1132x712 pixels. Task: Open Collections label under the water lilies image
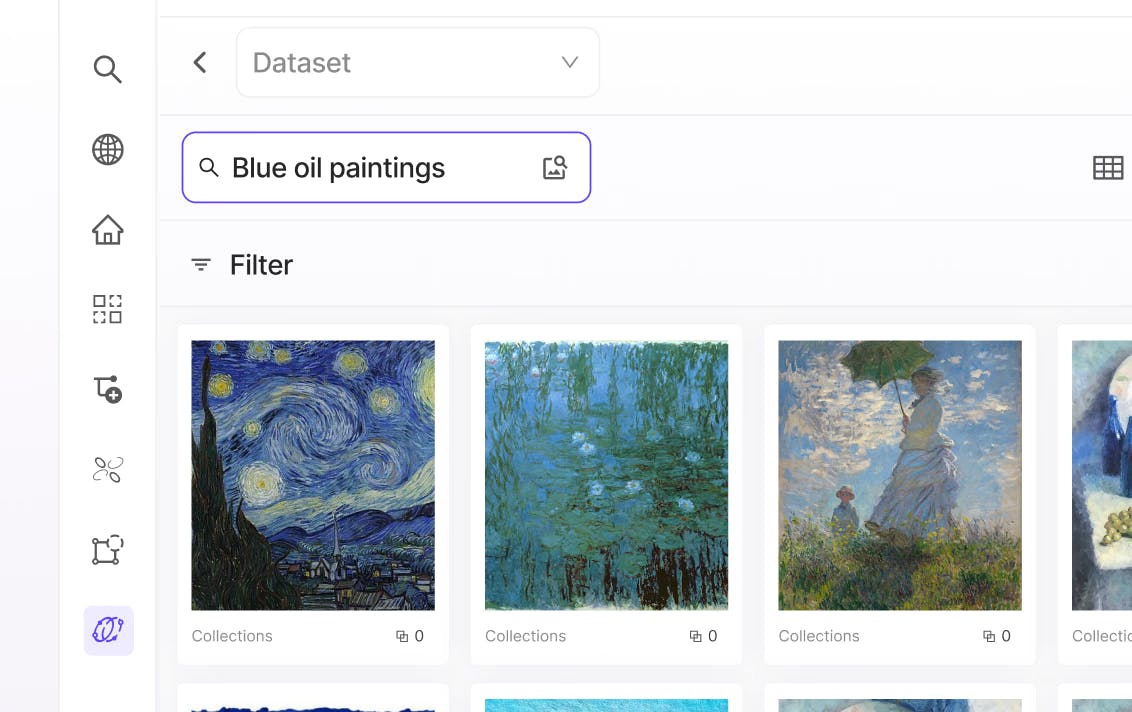[x=525, y=636]
